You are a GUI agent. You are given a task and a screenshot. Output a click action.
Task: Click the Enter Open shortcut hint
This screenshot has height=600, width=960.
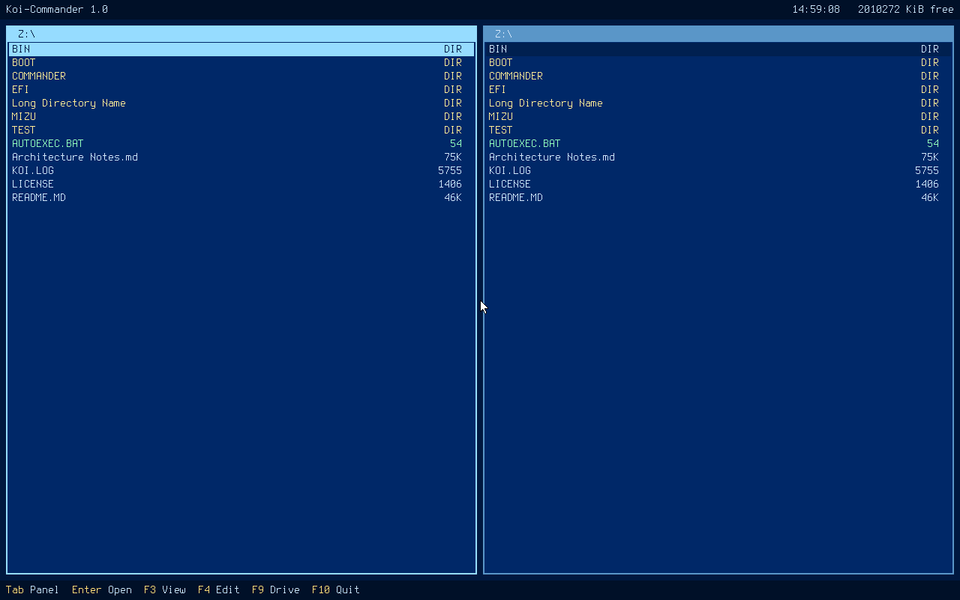point(102,590)
